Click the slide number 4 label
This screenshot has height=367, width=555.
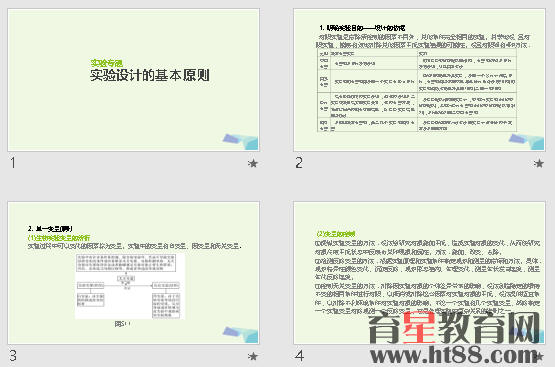(299, 356)
